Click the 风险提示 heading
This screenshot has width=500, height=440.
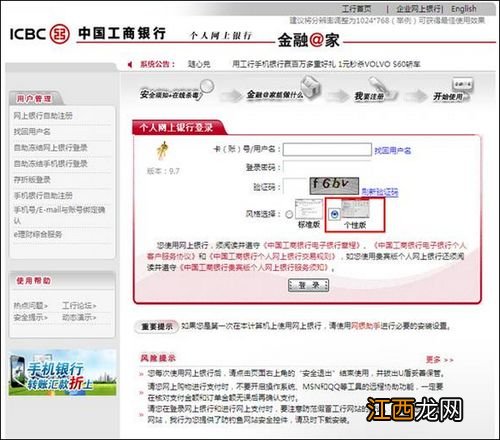click(x=158, y=358)
